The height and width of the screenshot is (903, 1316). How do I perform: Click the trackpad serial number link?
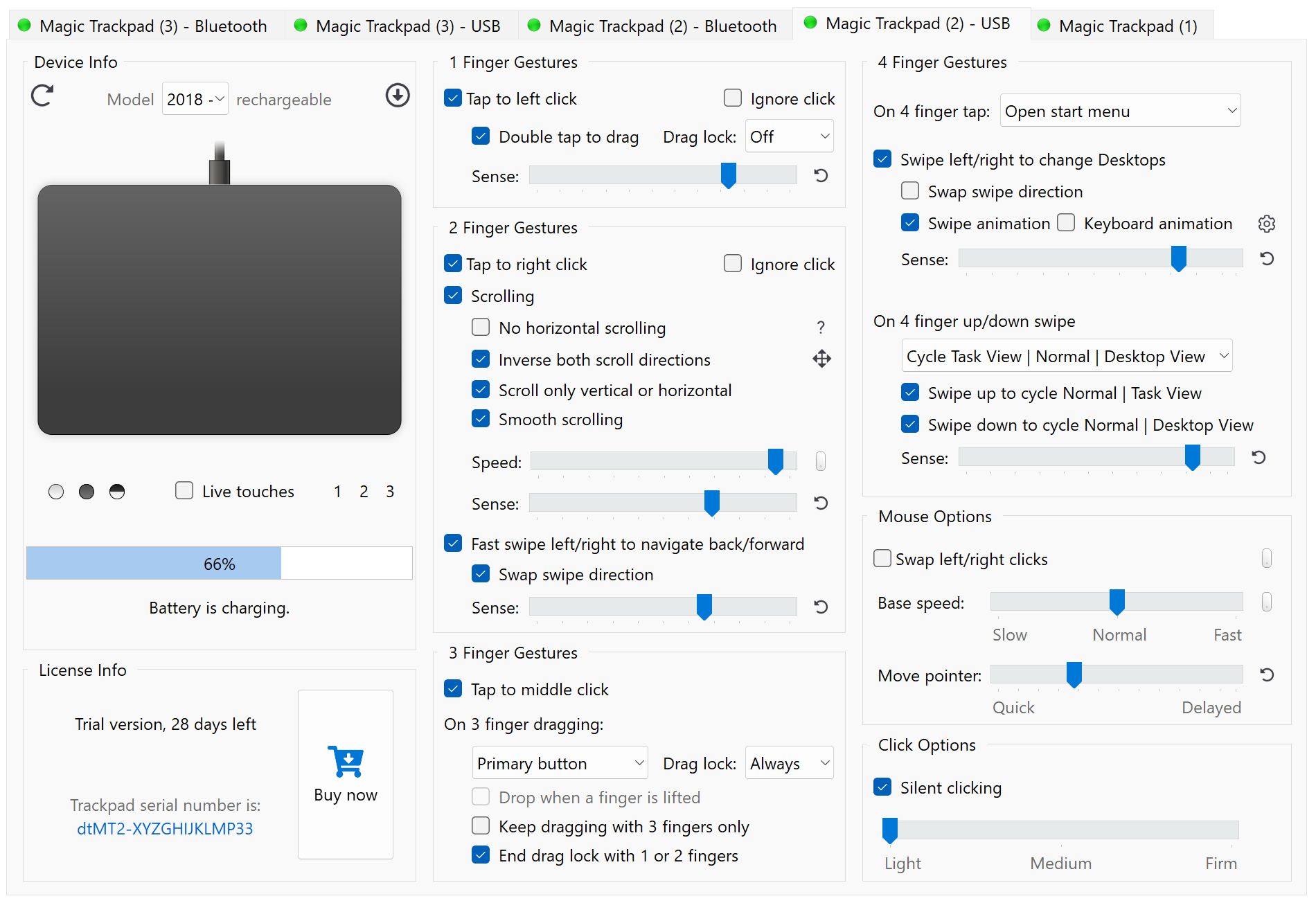point(165,828)
